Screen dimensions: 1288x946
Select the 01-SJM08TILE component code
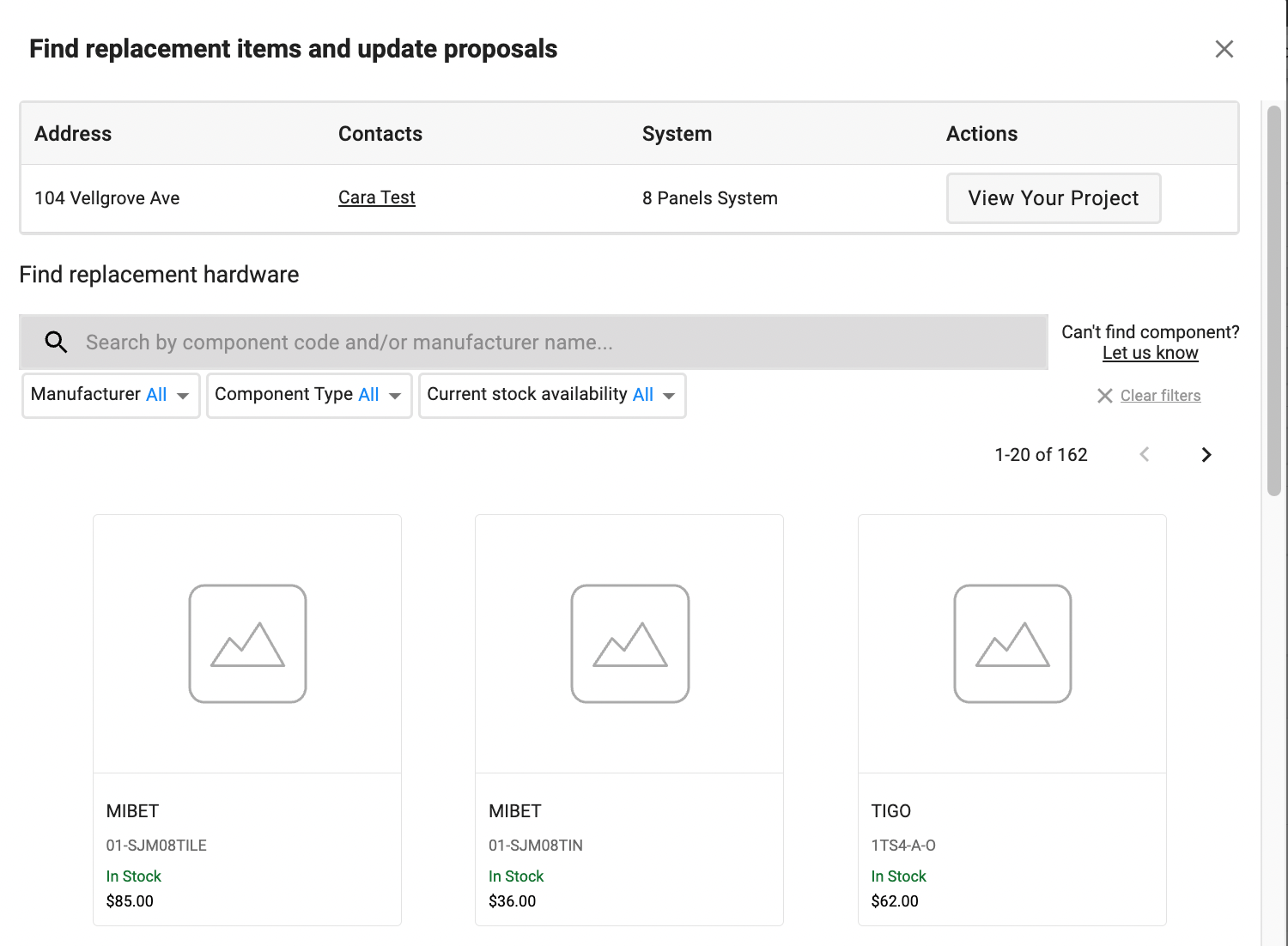156,846
